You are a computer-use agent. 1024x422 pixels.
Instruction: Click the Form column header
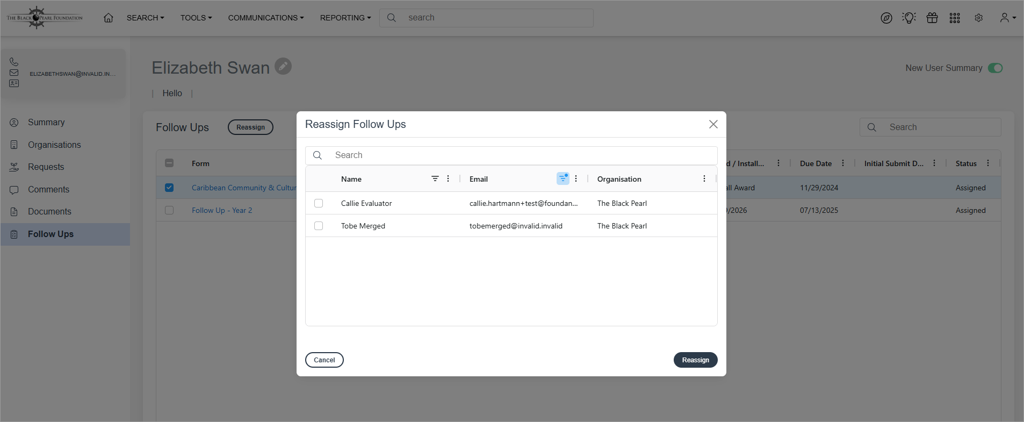coord(200,163)
